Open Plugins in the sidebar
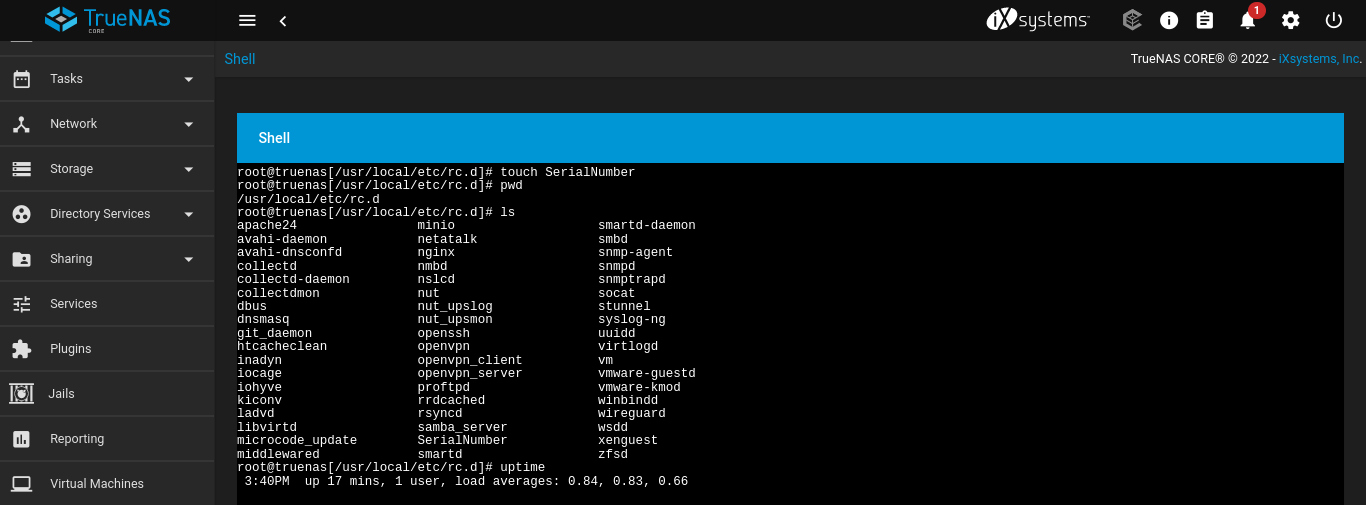Screen dimensions: 1366x505 pyautogui.click(x=70, y=349)
